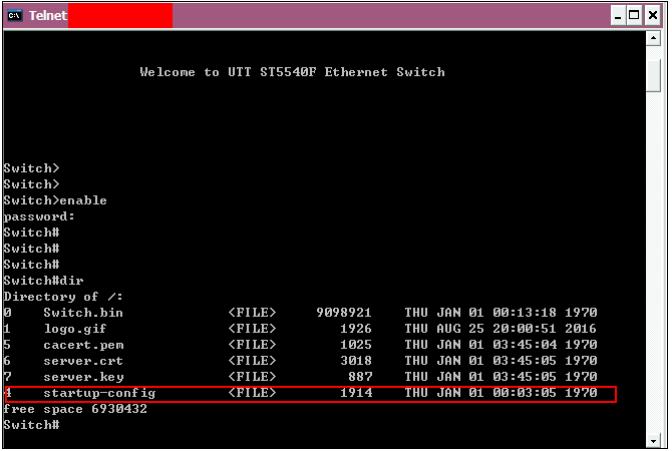Close the Telnet window
The height and width of the screenshot is (451, 672).
pyautogui.click(x=653, y=16)
